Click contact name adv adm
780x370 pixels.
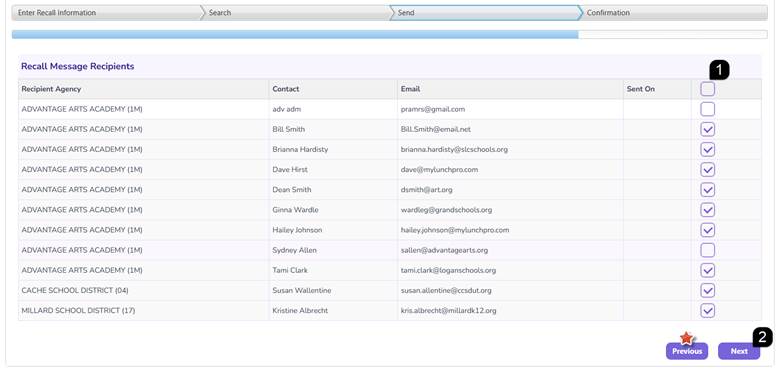pyautogui.click(x=287, y=109)
